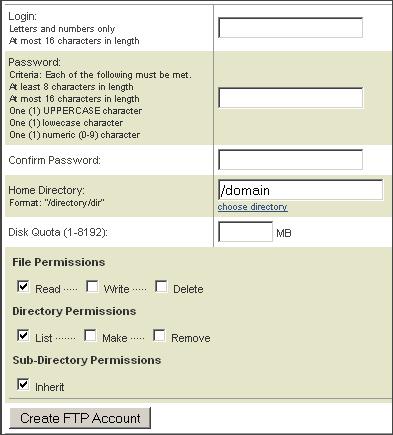Enable the Delete file permission
The height and width of the screenshot is (435, 393).
click(x=161, y=286)
